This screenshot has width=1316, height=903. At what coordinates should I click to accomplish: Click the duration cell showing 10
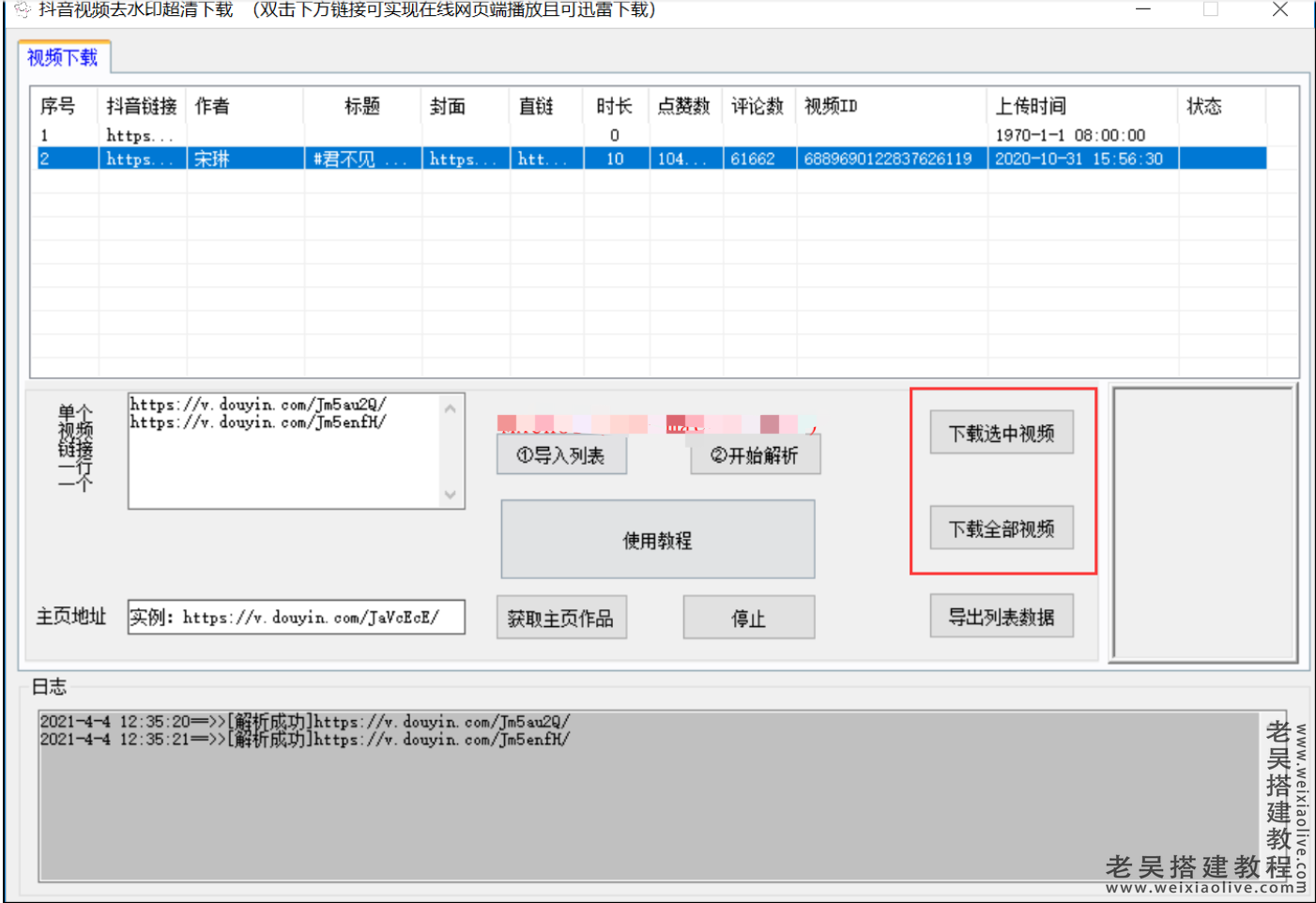tap(615, 160)
